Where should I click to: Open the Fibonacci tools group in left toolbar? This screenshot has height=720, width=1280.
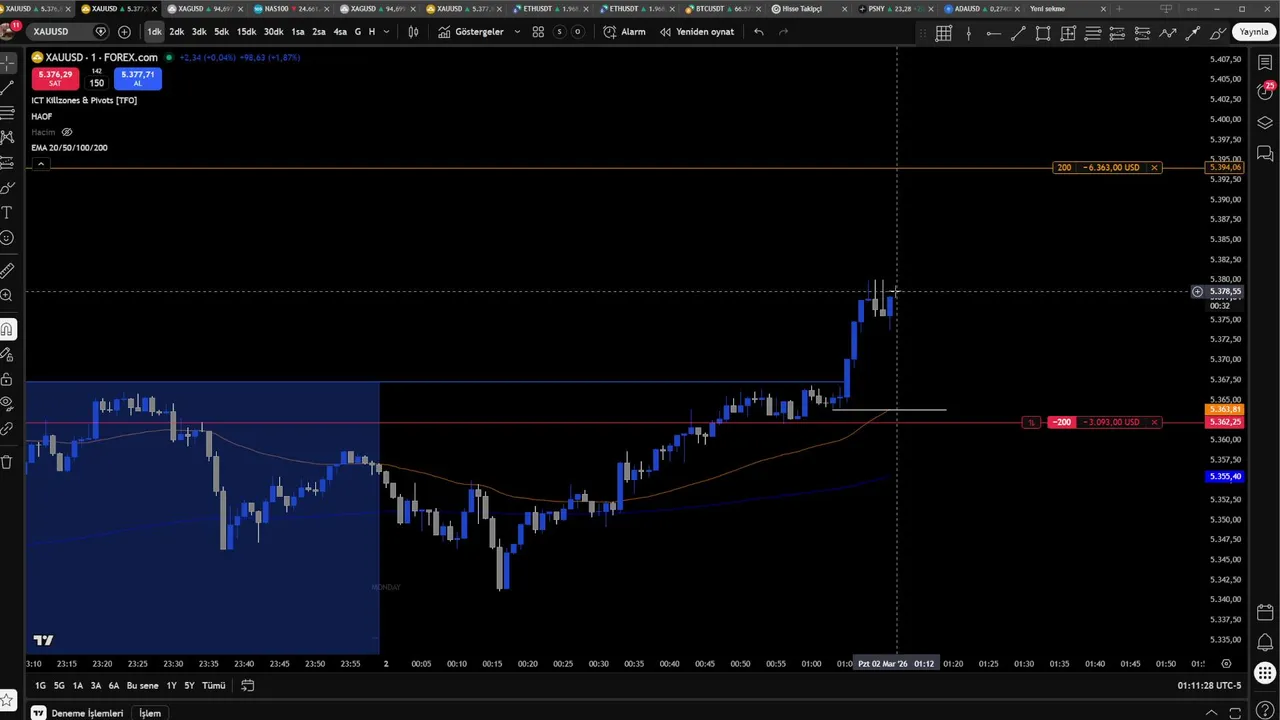tap(7, 113)
